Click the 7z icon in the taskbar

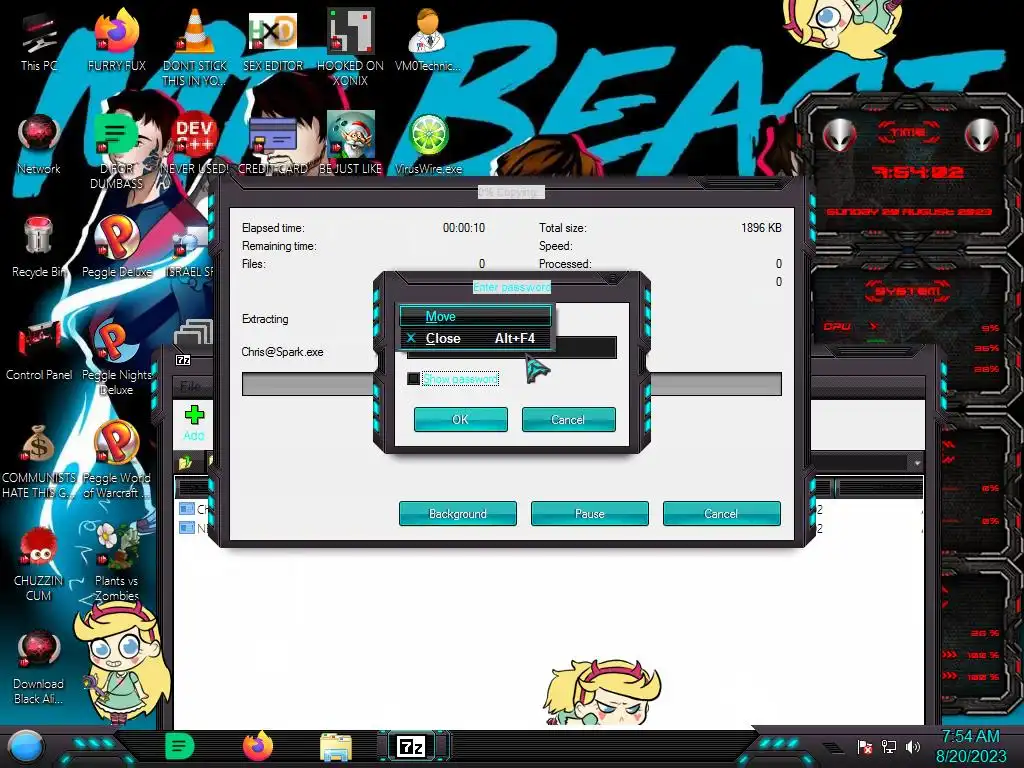click(411, 746)
